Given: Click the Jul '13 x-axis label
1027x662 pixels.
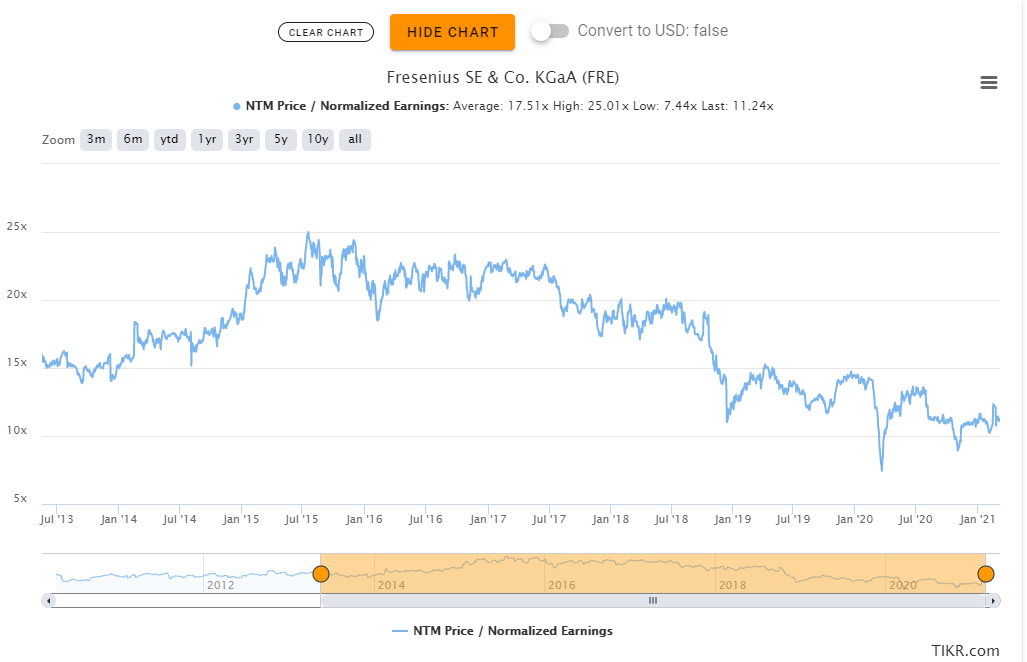Looking at the screenshot, I should click(57, 519).
